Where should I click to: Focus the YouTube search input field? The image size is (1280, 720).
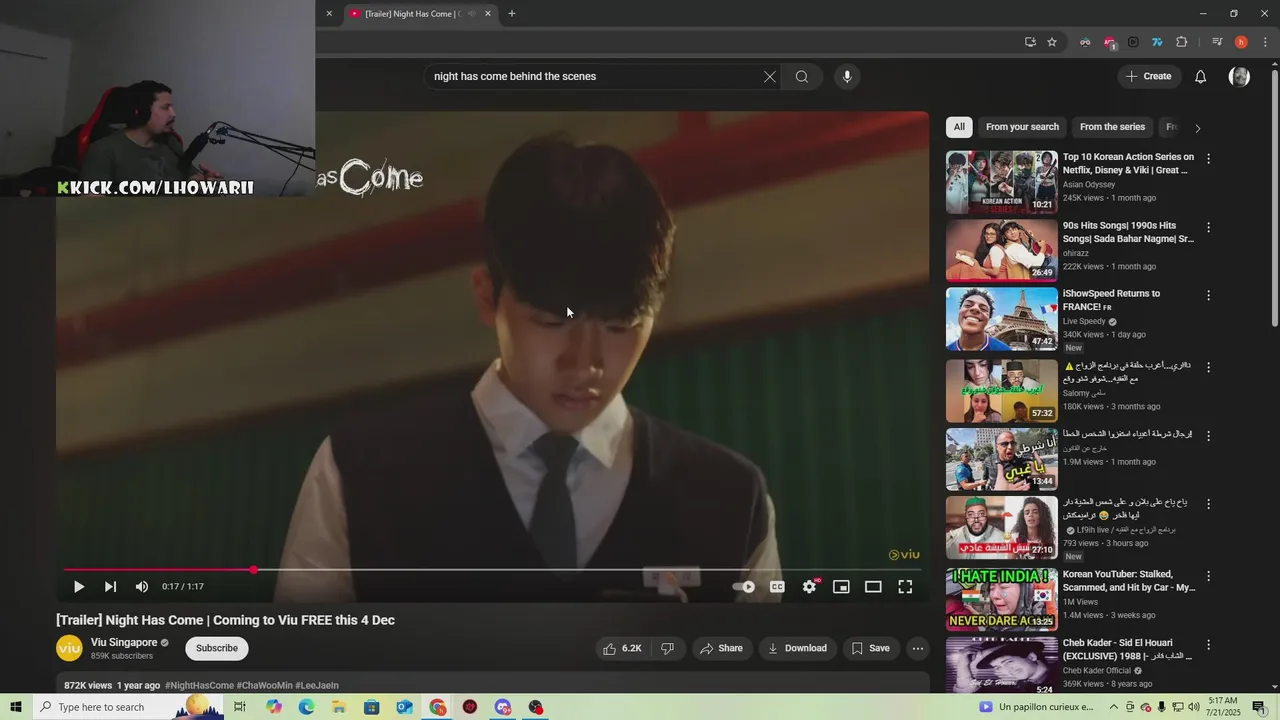point(595,77)
